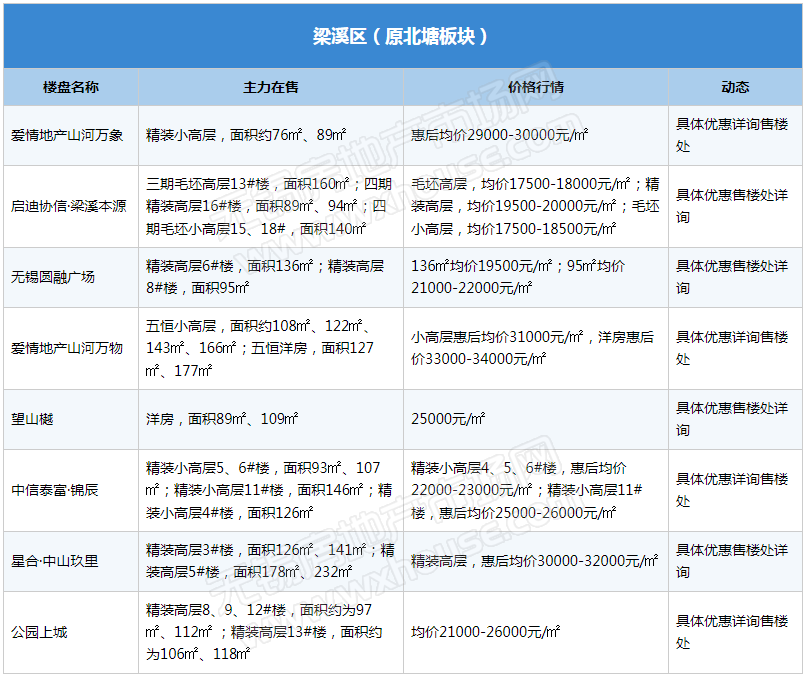Select the 惠后均价29000-30000元/㎡ price cell
The width and height of the screenshot is (806, 677).
click(499, 135)
